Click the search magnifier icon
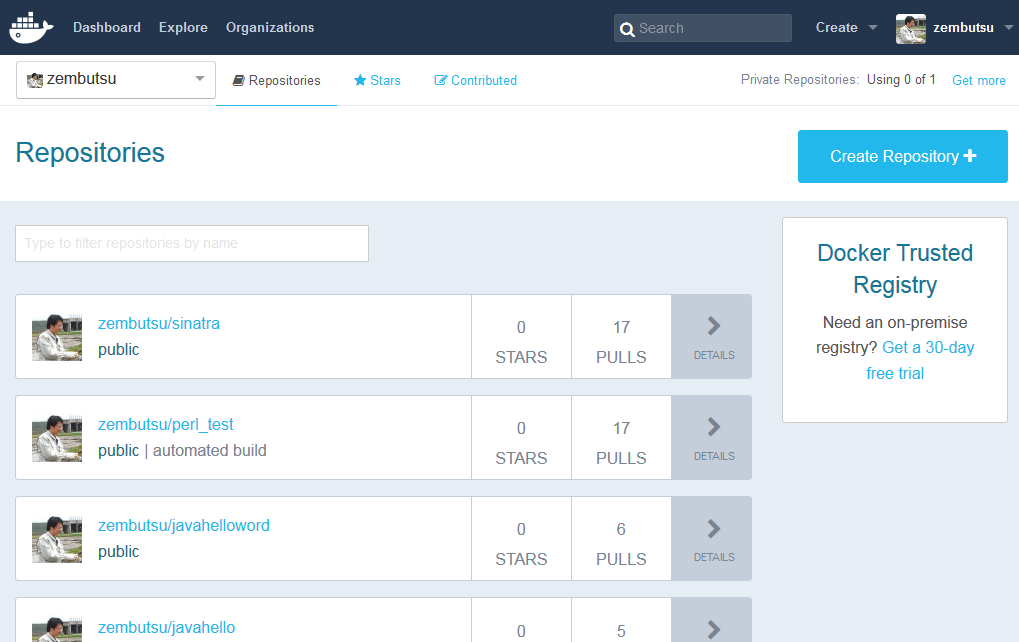1019x642 pixels. coord(626,29)
